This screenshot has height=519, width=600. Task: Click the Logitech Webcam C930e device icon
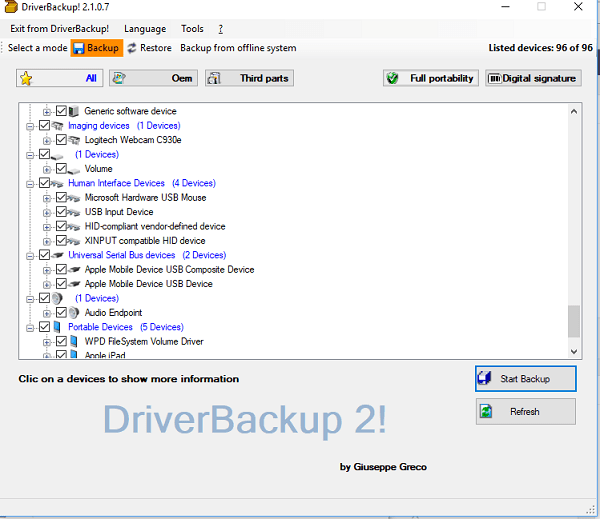[74, 140]
